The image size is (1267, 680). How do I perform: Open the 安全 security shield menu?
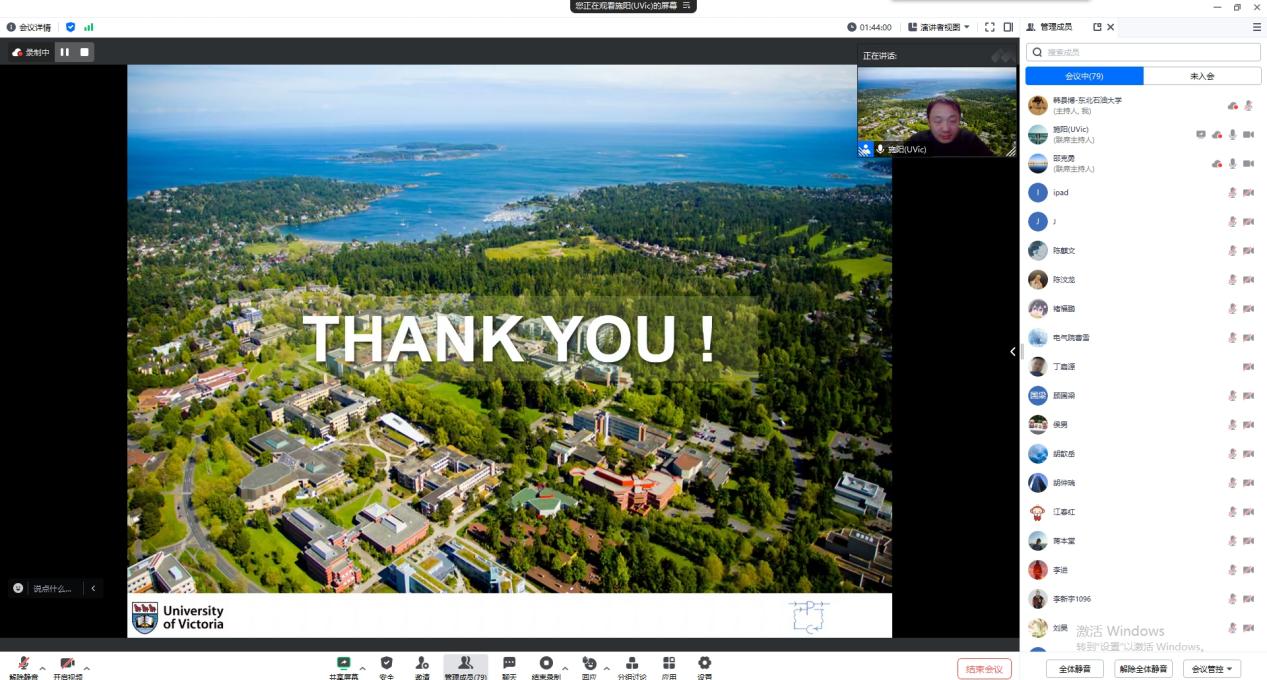click(x=387, y=665)
